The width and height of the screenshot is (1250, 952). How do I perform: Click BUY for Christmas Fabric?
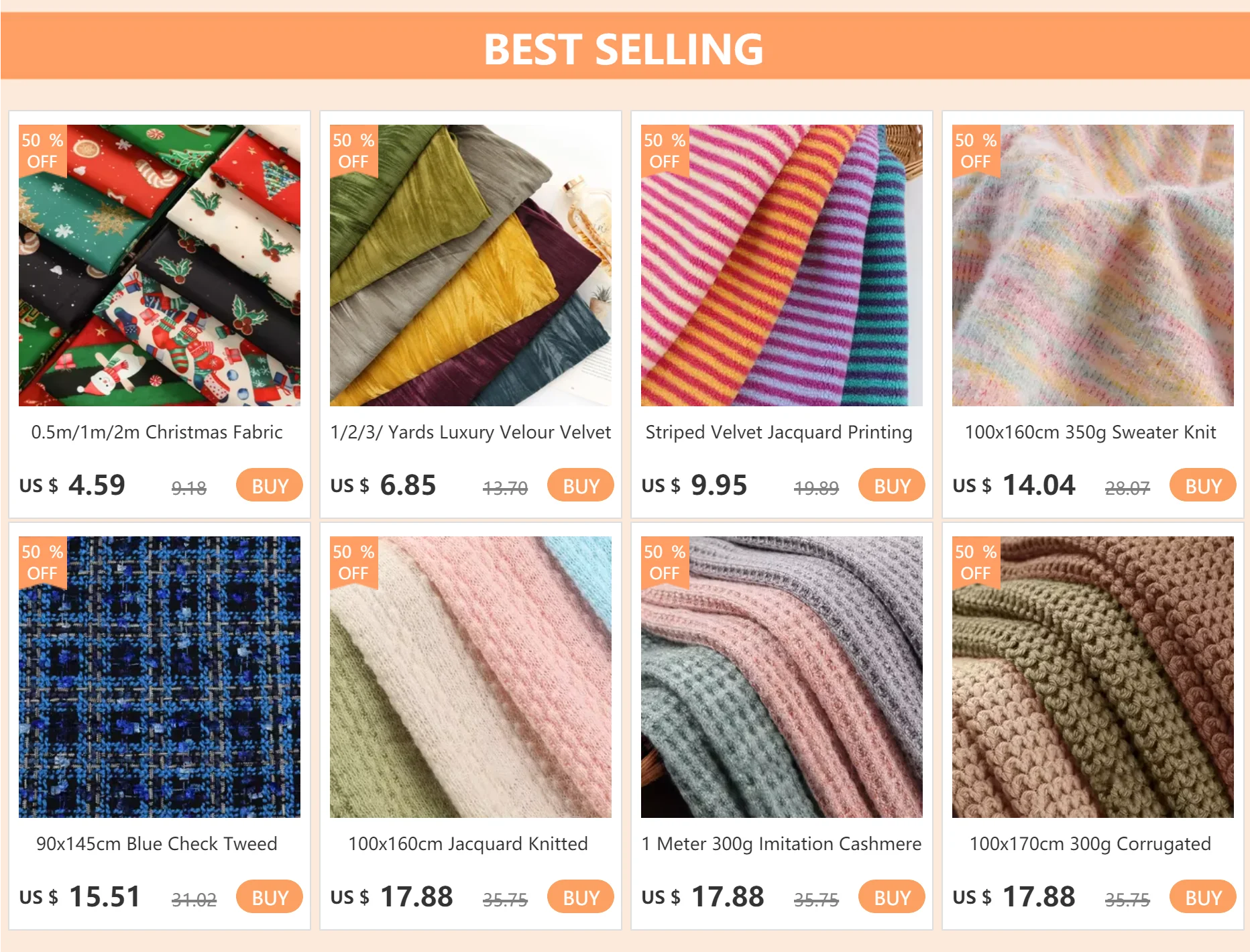pyautogui.click(x=269, y=485)
